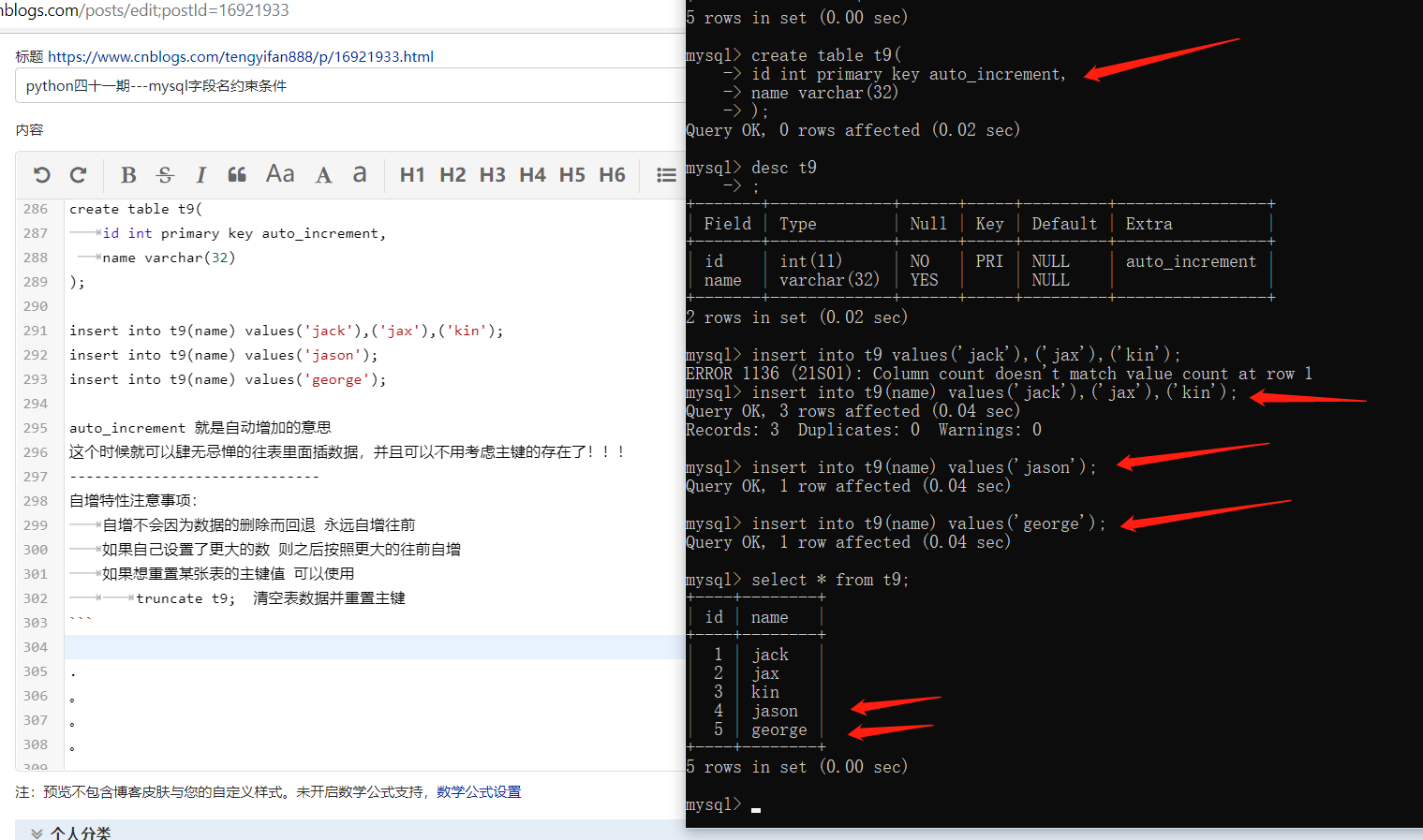The height and width of the screenshot is (840, 1423).
Task: Place cursor on editor line 'create table t9('
Action: (x=136, y=209)
